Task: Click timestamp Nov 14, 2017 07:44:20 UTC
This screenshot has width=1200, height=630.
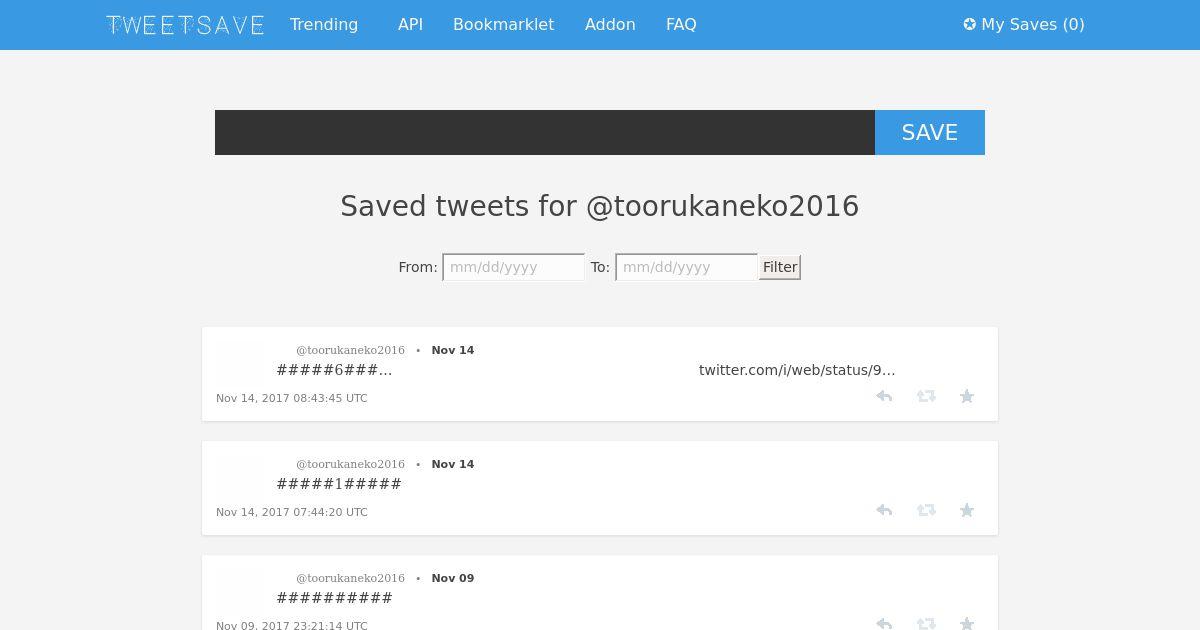Action: coord(292,512)
